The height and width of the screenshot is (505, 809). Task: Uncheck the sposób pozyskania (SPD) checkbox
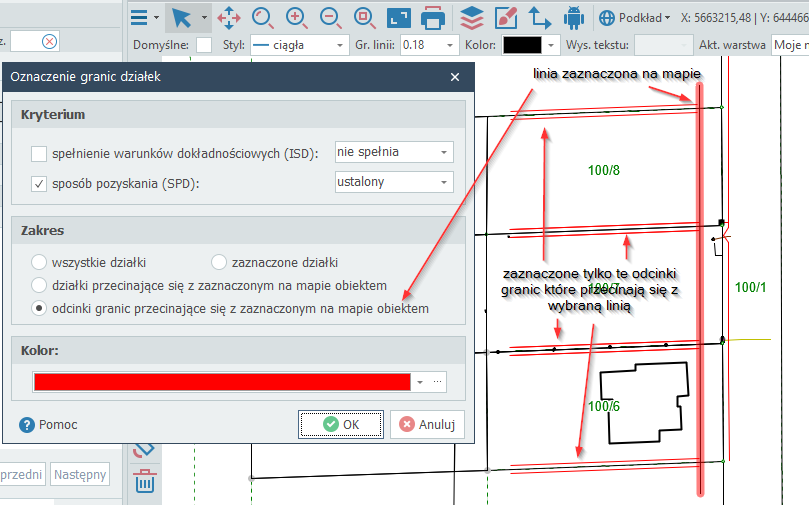[x=39, y=183]
